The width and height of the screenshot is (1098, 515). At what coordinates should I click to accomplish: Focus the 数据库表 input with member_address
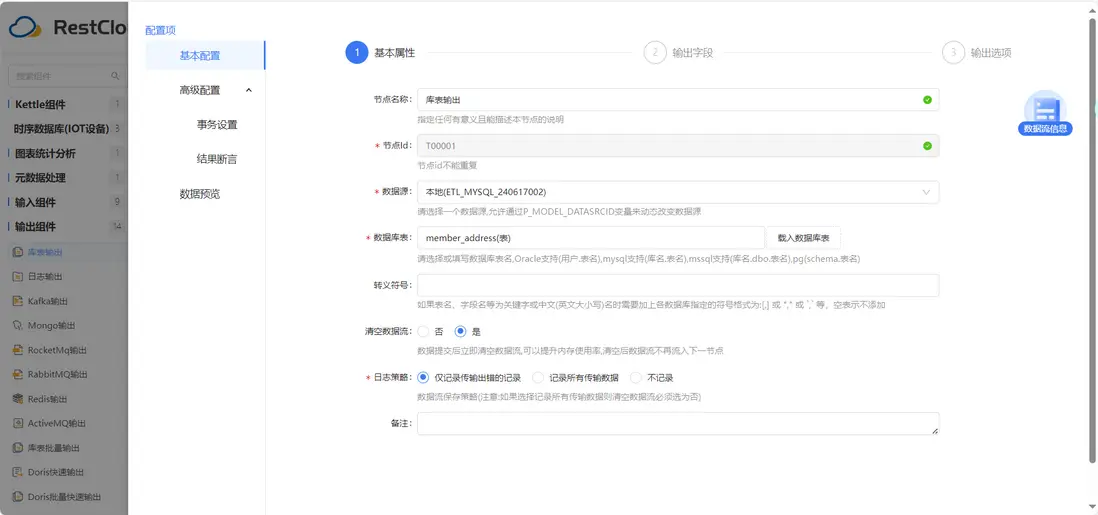click(x=591, y=238)
